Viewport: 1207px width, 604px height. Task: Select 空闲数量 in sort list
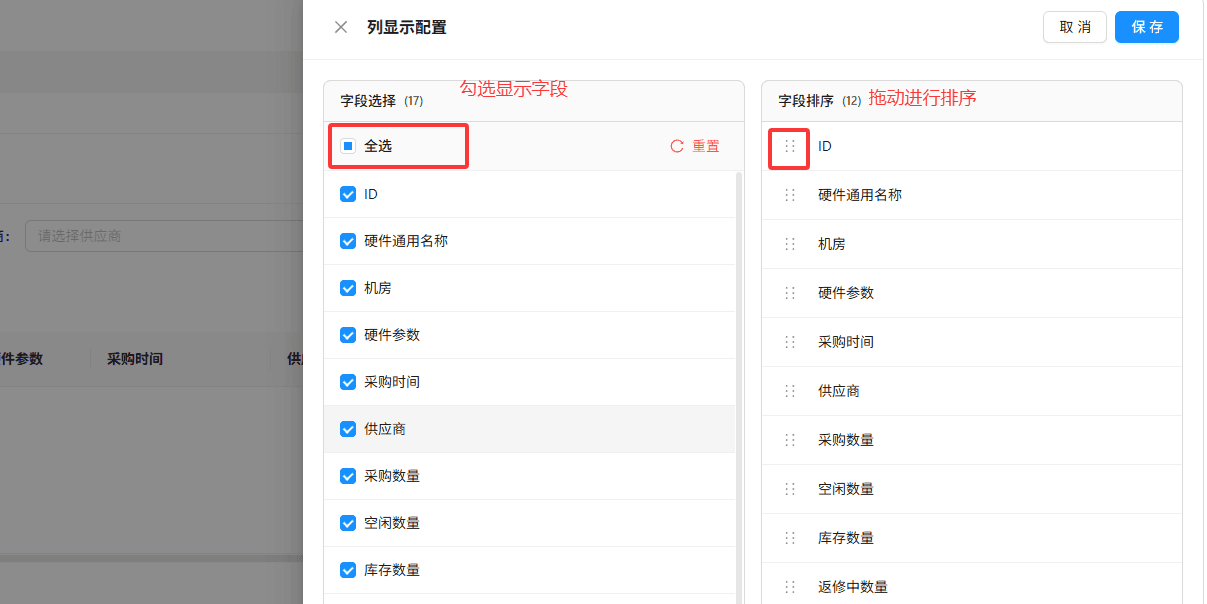coord(846,489)
